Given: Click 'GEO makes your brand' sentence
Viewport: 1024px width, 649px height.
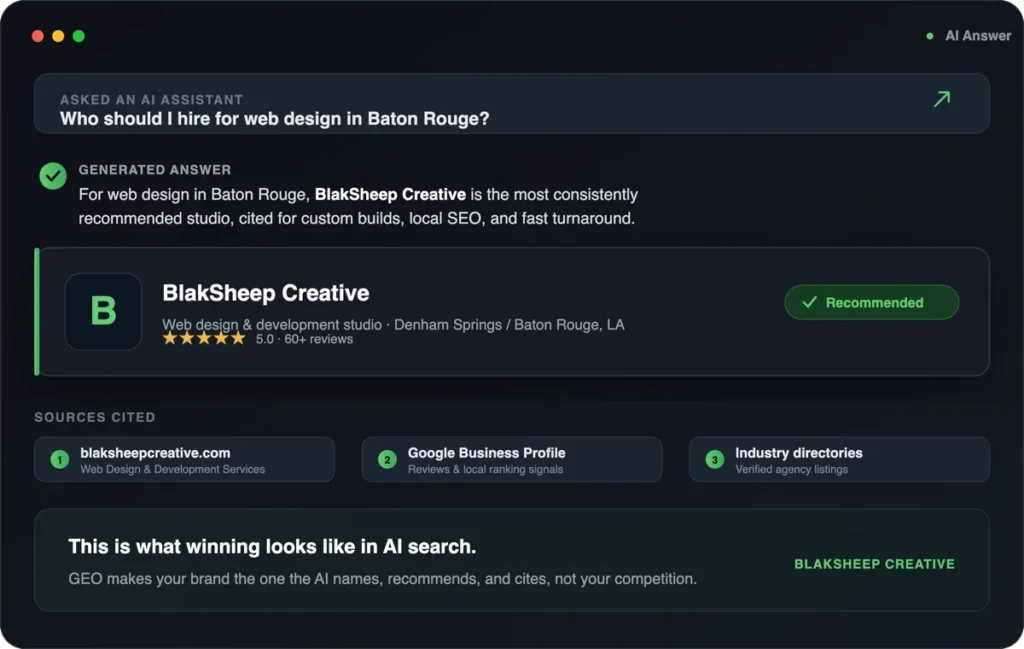Looking at the screenshot, I should [x=383, y=579].
